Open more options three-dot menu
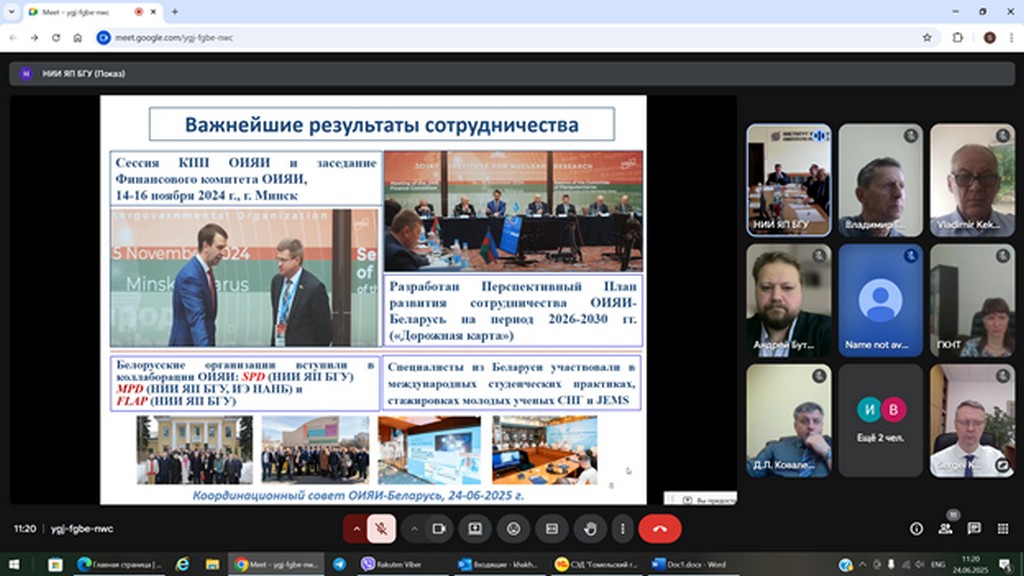This screenshot has height=576, width=1024. 623,528
